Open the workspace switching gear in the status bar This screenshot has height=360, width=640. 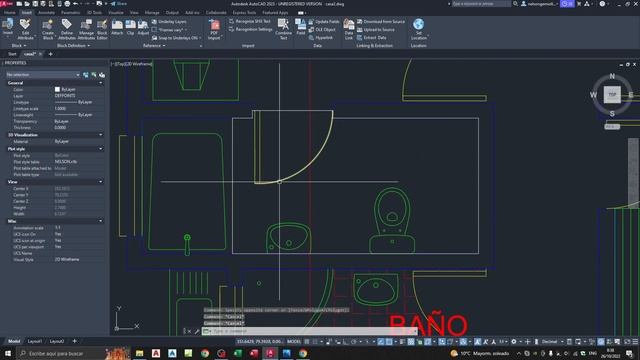click(513, 342)
